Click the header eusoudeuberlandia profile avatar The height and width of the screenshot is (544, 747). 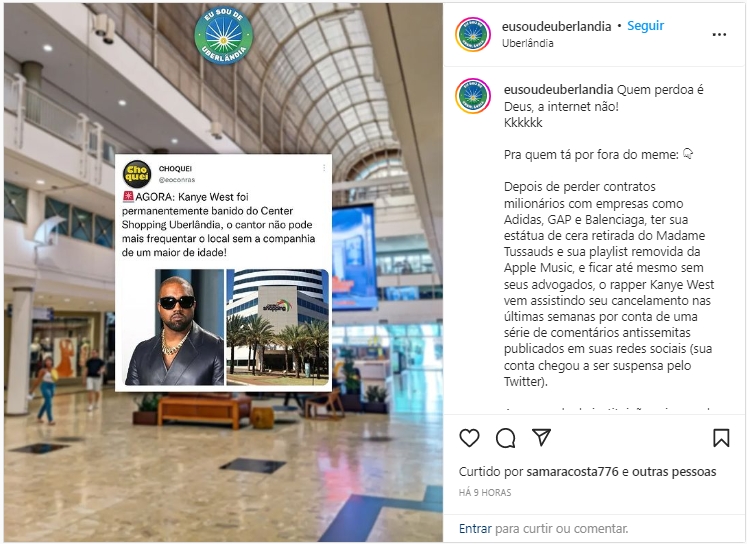point(473,34)
